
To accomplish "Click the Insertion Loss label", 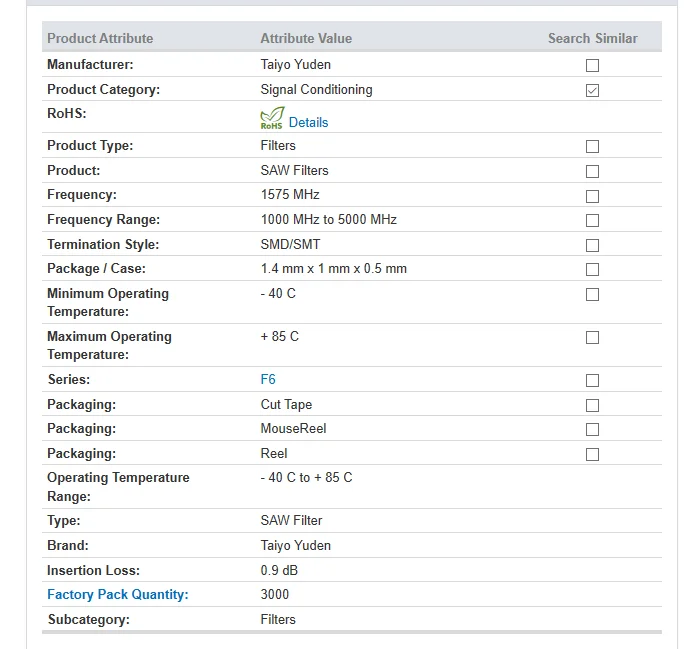I will (x=93, y=570).
